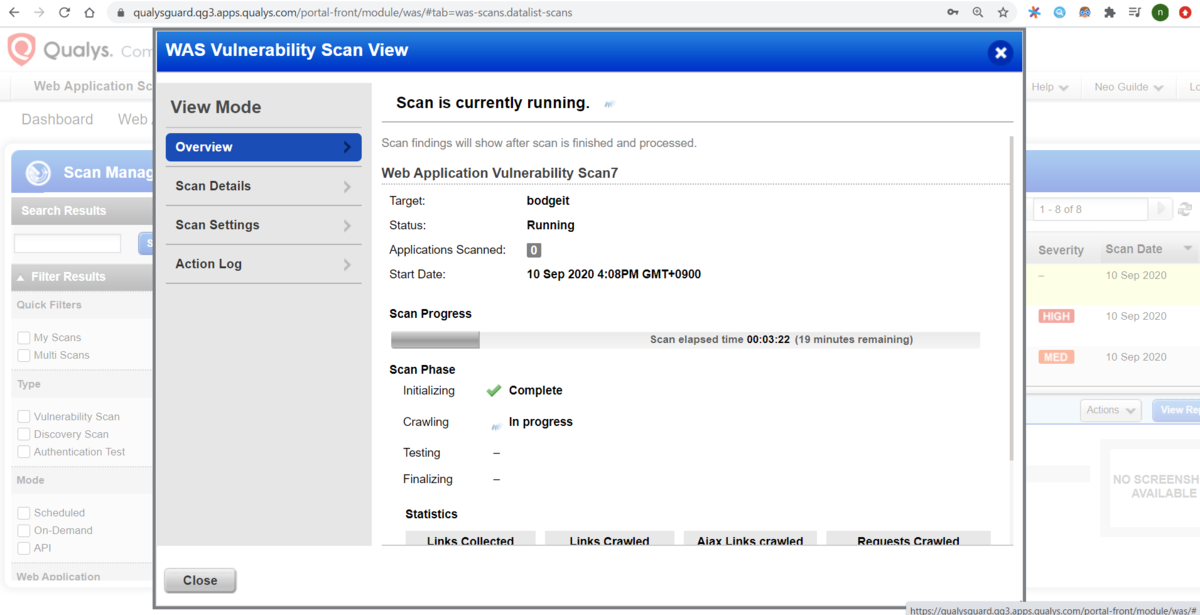Click the MED severity badge
The width and height of the screenshot is (1200, 615).
coord(1056,357)
